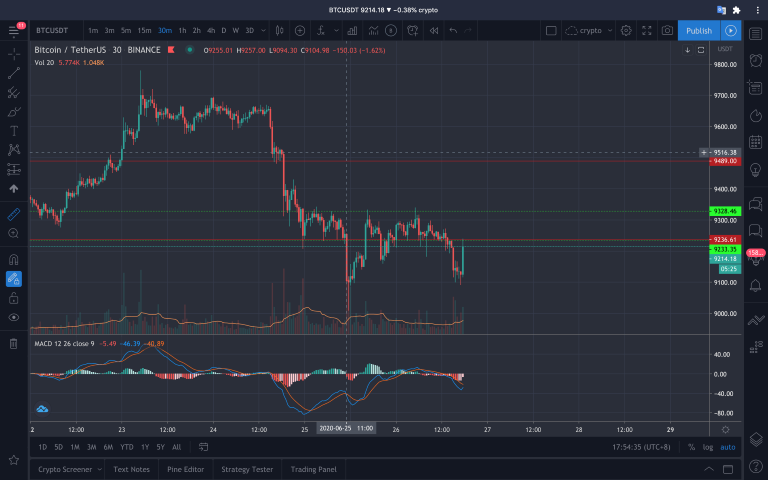Open the Pine Editor tab
Viewport: 768px width, 480px height.
click(x=185, y=468)
